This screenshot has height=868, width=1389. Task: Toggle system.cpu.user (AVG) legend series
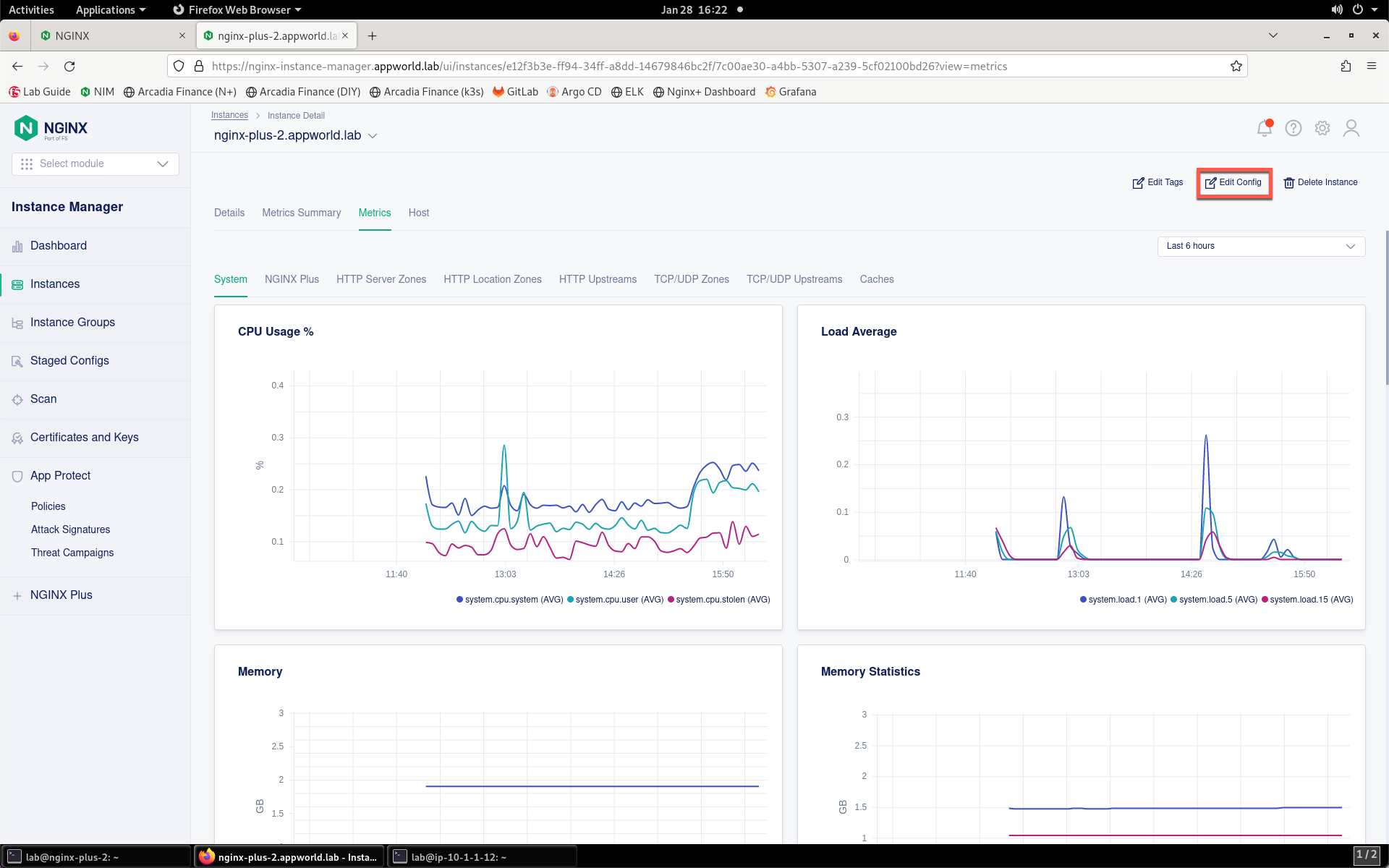[x=616, y=600]
